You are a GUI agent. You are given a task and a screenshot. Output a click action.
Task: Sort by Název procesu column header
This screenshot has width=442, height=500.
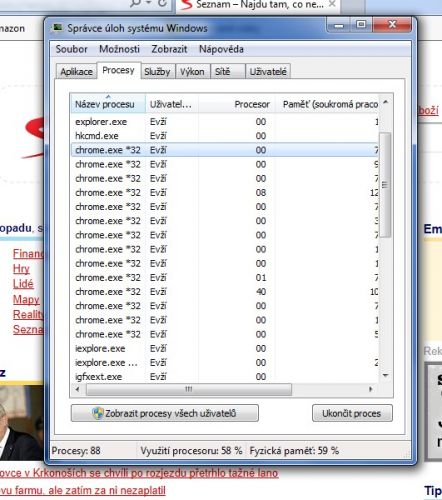(108, 104)
